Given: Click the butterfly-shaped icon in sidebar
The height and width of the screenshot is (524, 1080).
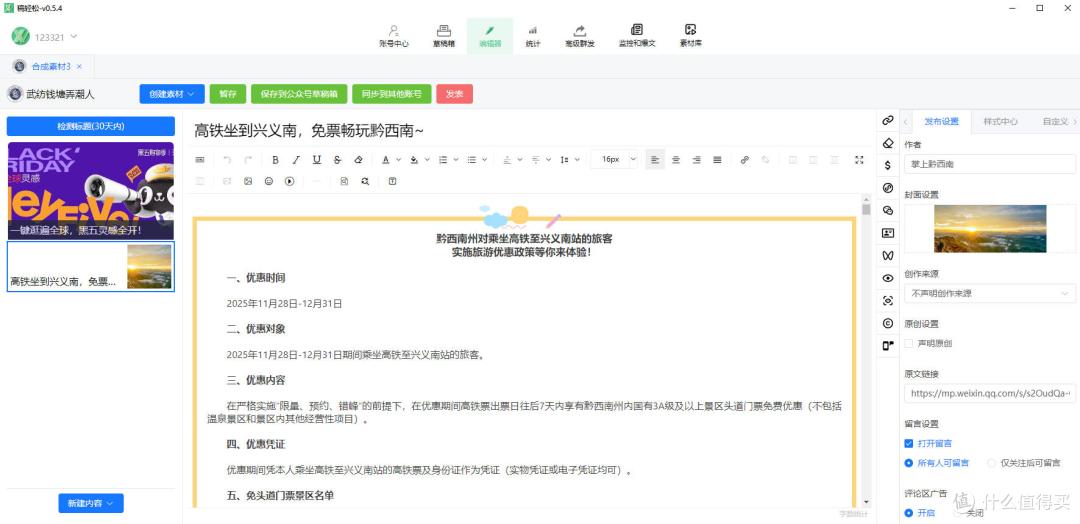Looking at the screenshot, I should pyautogui.click(x=888, y=255).
